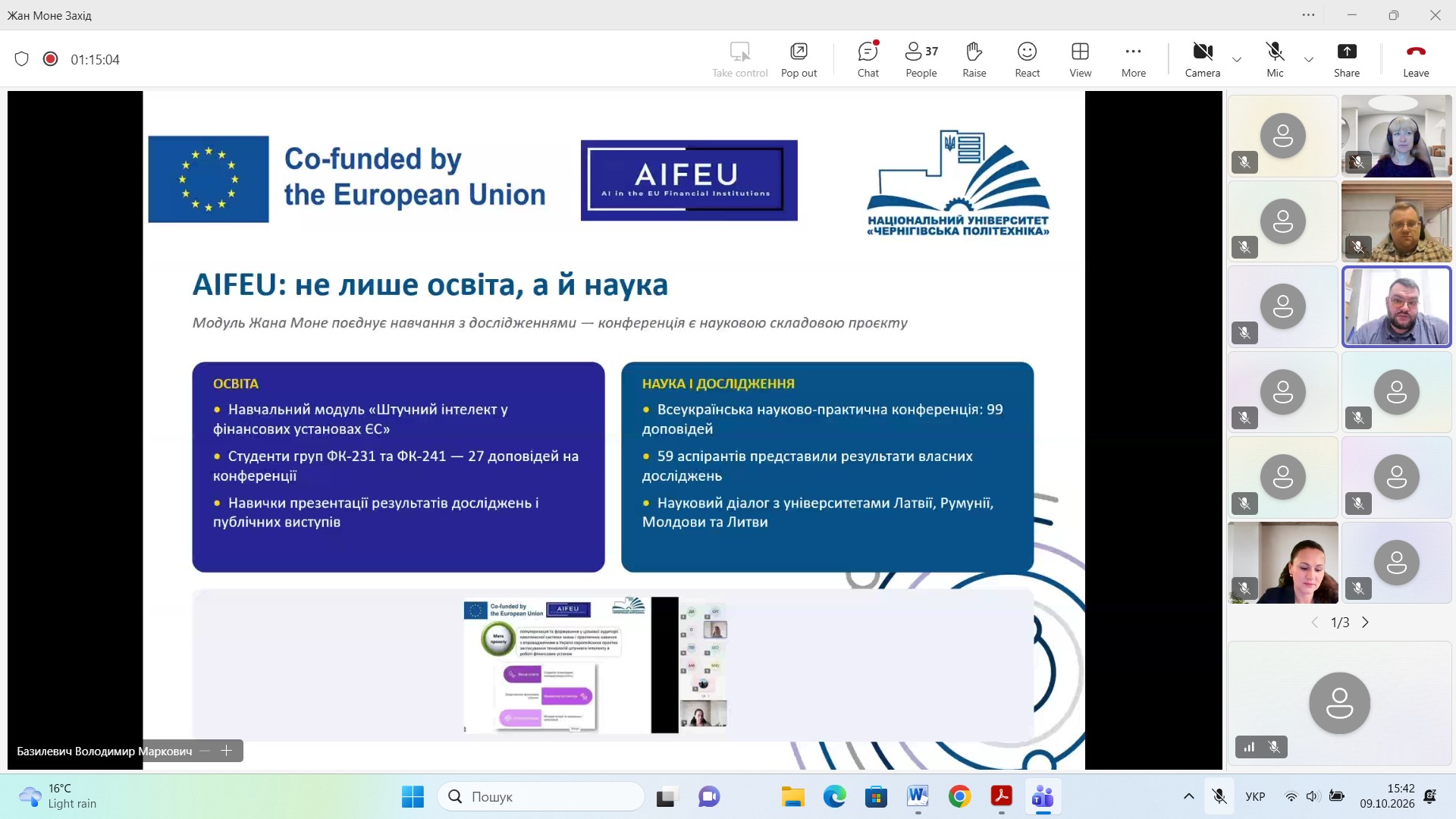This screenshot has width=1456, height=819.
Task: Switch to Word on the taskbar
Action: pos(918,796)
